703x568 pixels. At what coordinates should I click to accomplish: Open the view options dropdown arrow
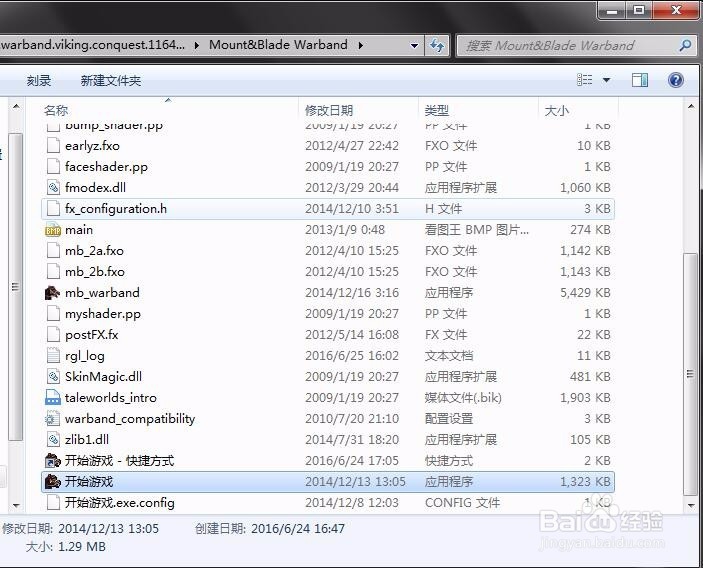click(606, 80)
